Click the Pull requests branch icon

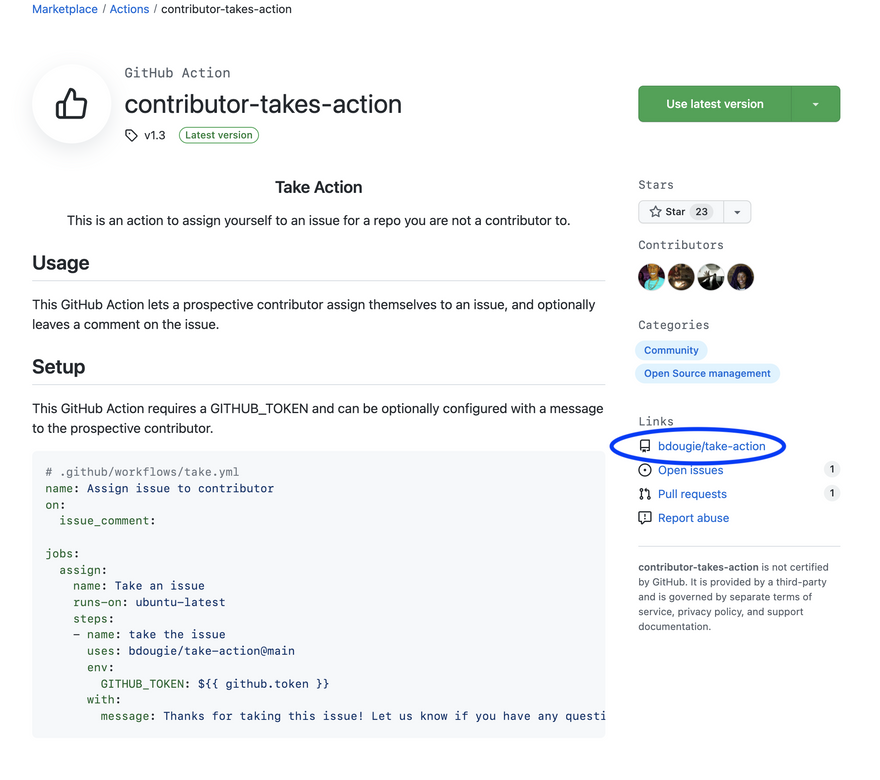click(645, 494)
